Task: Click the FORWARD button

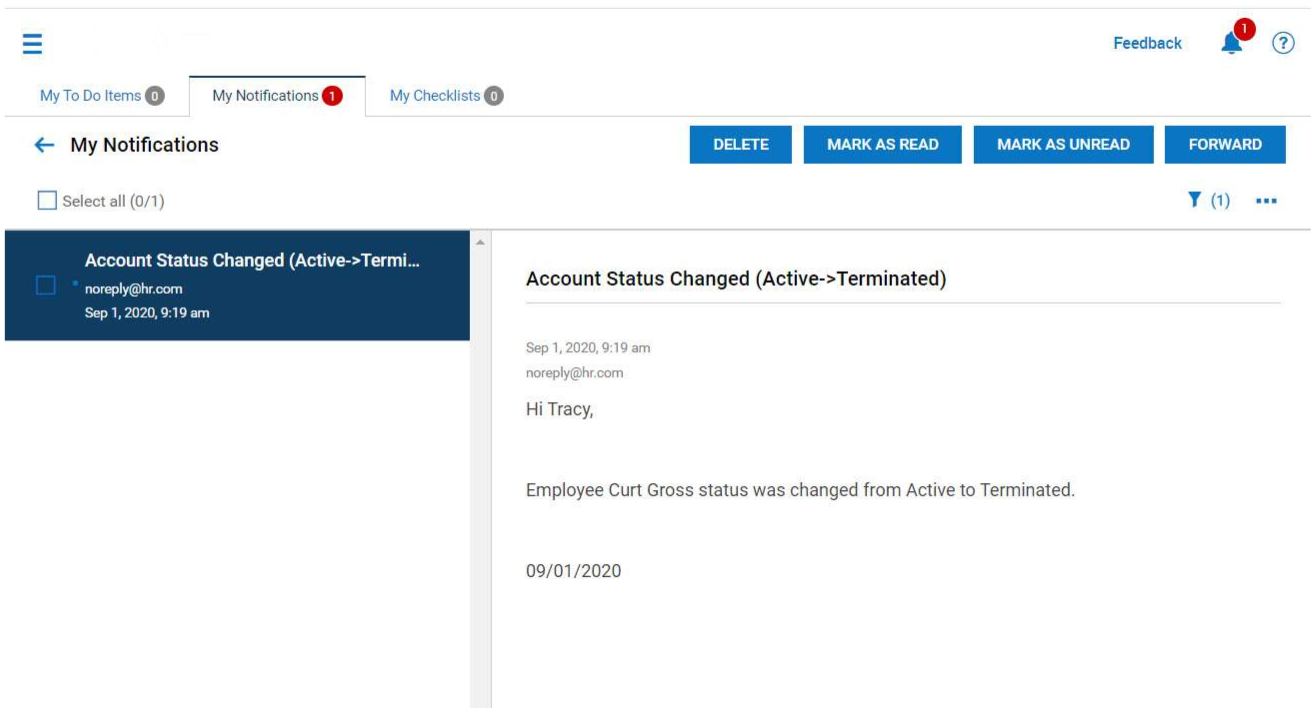Action: pos(1225,144)
